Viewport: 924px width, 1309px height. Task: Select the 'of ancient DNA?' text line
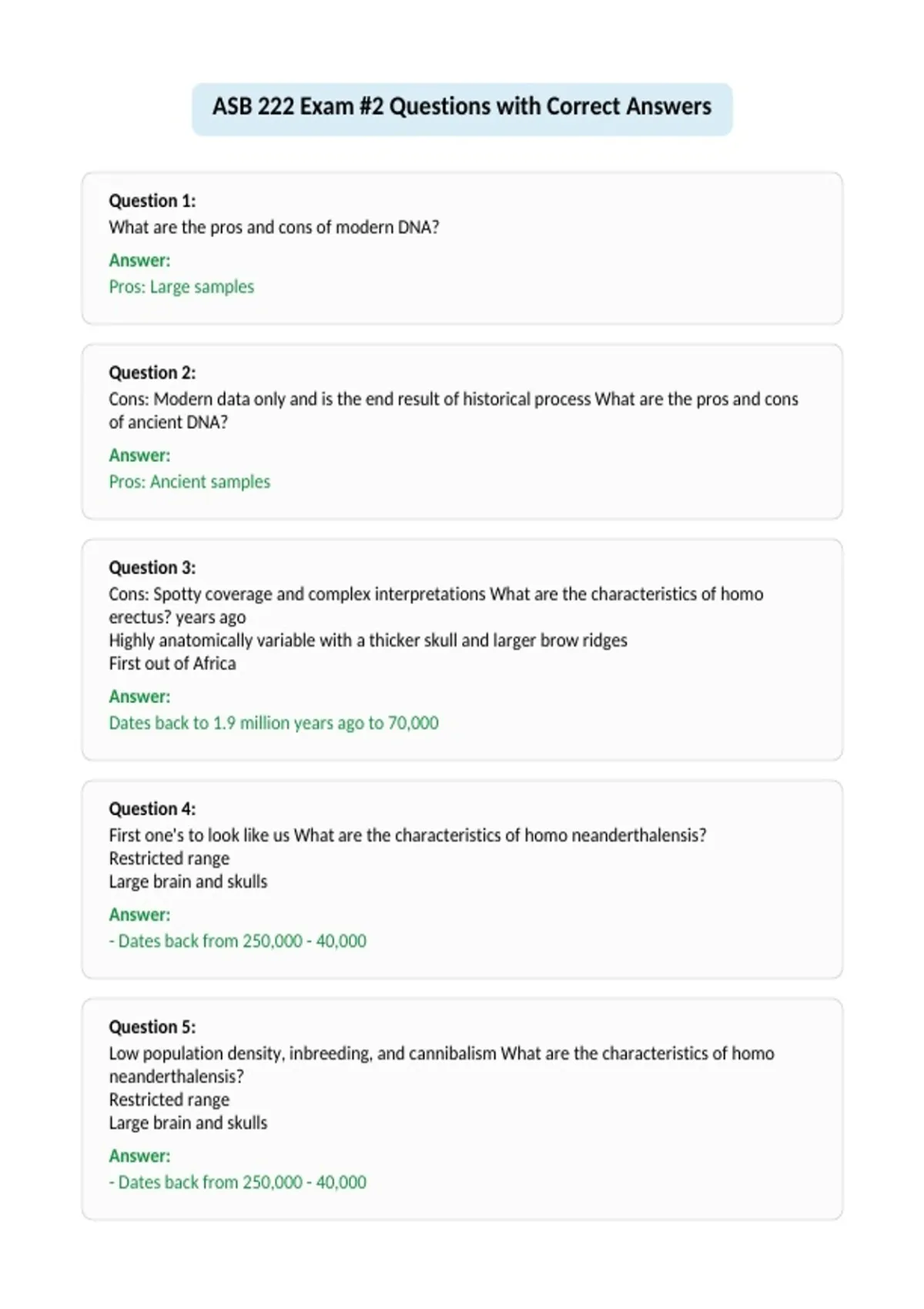(x=168, y=422)
